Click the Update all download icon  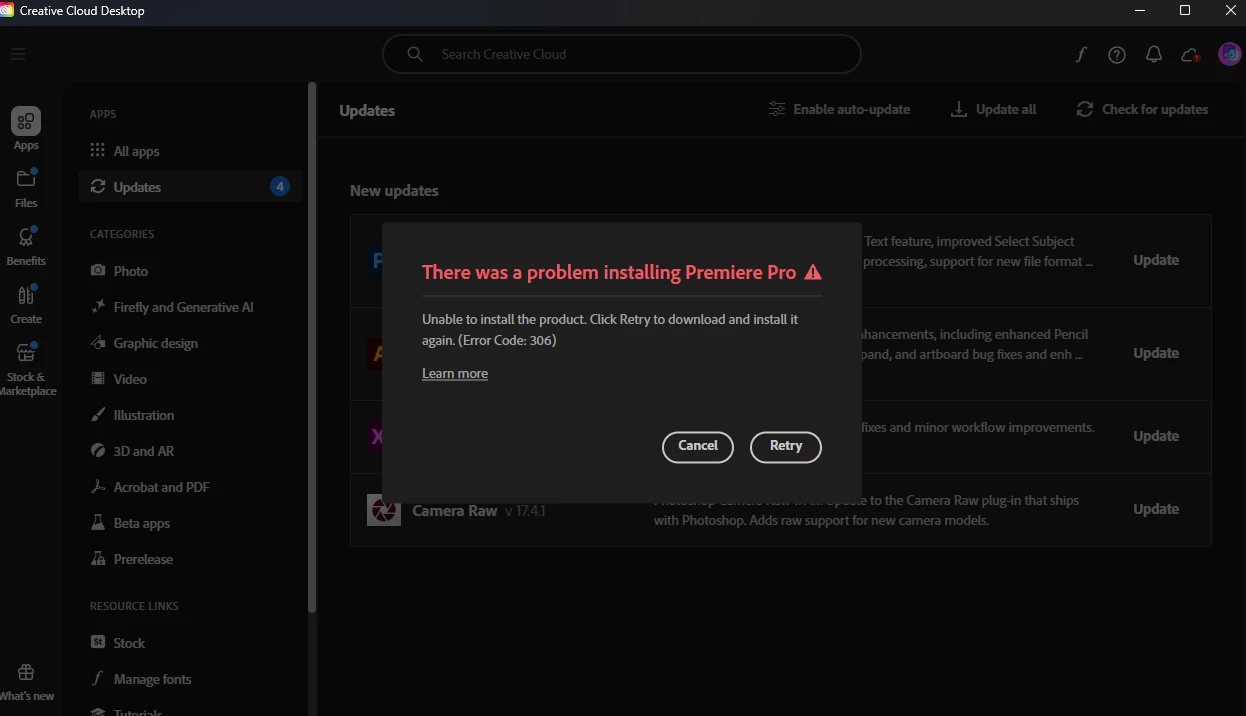[959, 109]
